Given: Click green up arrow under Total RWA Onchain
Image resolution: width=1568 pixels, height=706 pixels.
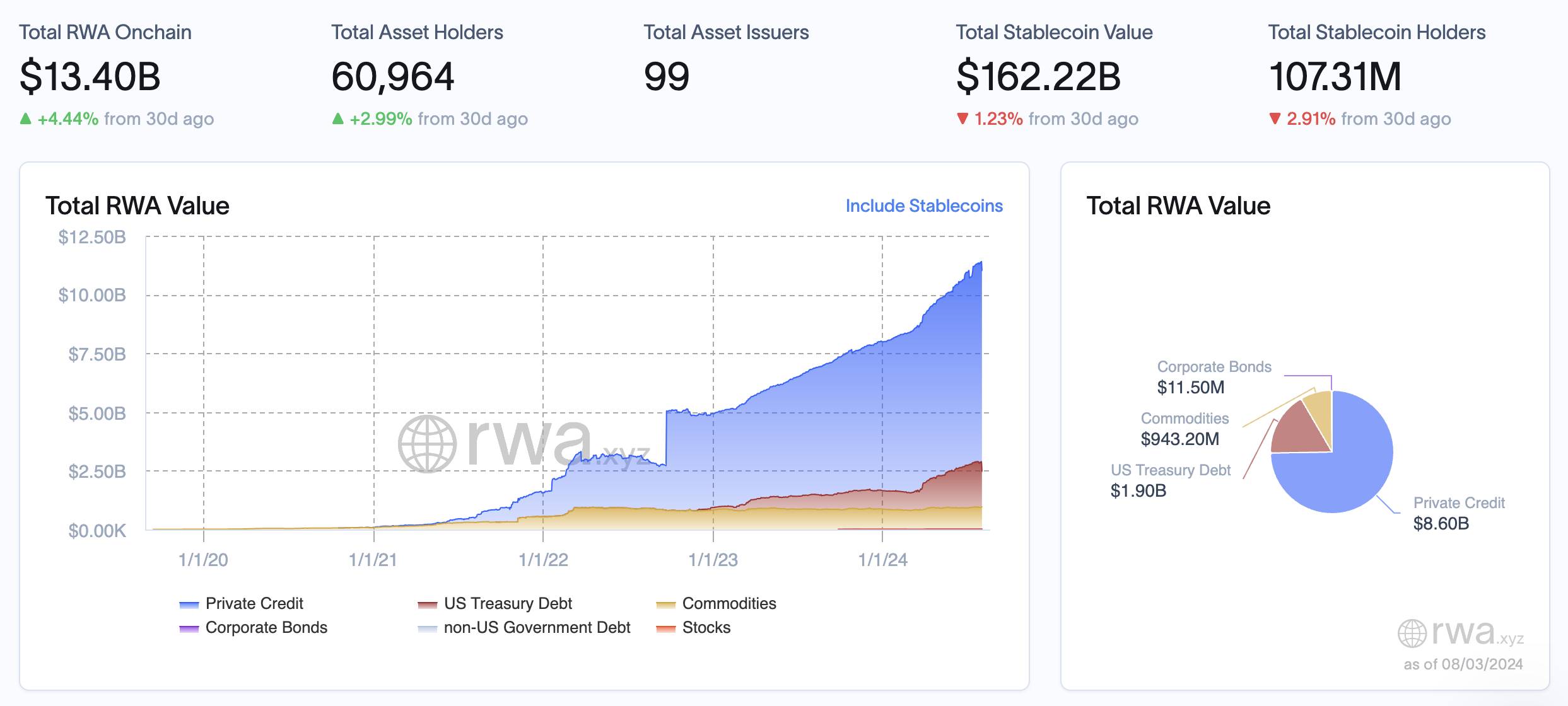Looking at the screenshot, I should 26,119.
